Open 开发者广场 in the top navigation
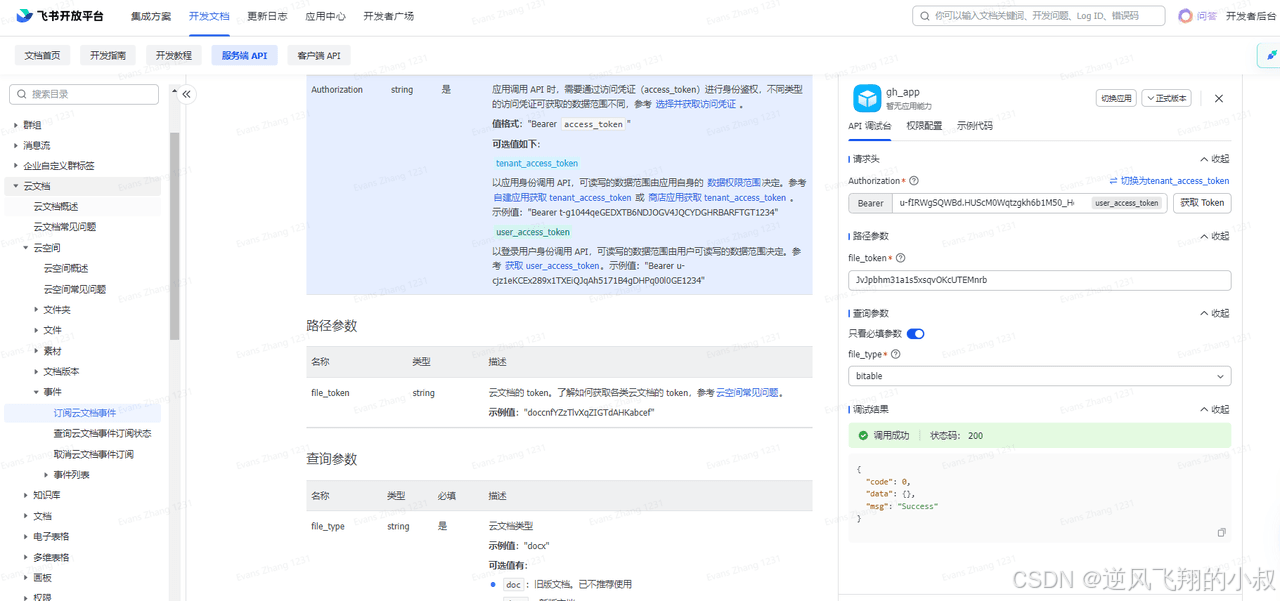 [389, 16]
